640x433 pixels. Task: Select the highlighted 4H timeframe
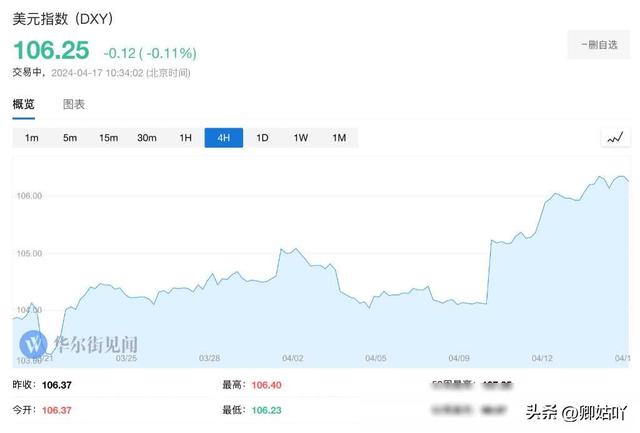coord(224,138)
